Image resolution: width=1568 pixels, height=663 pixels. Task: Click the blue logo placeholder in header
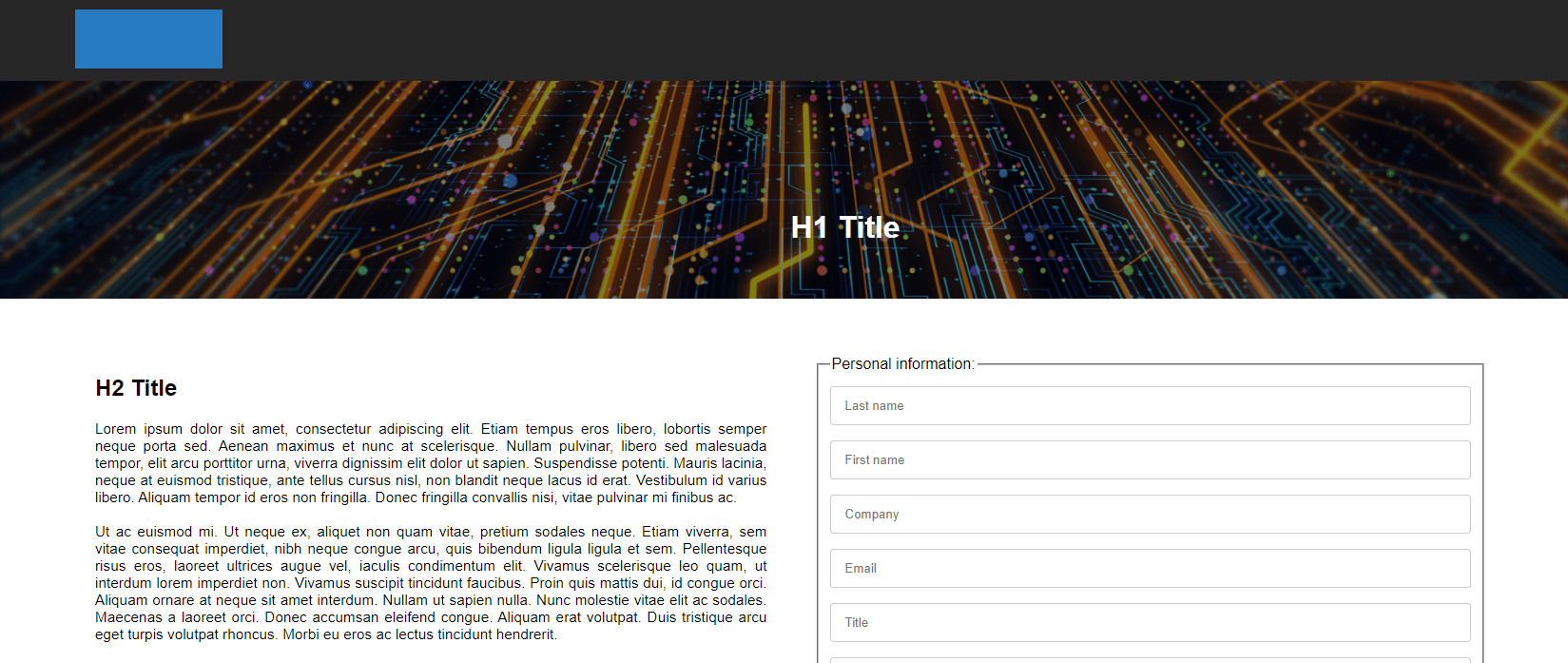point(148,39)
